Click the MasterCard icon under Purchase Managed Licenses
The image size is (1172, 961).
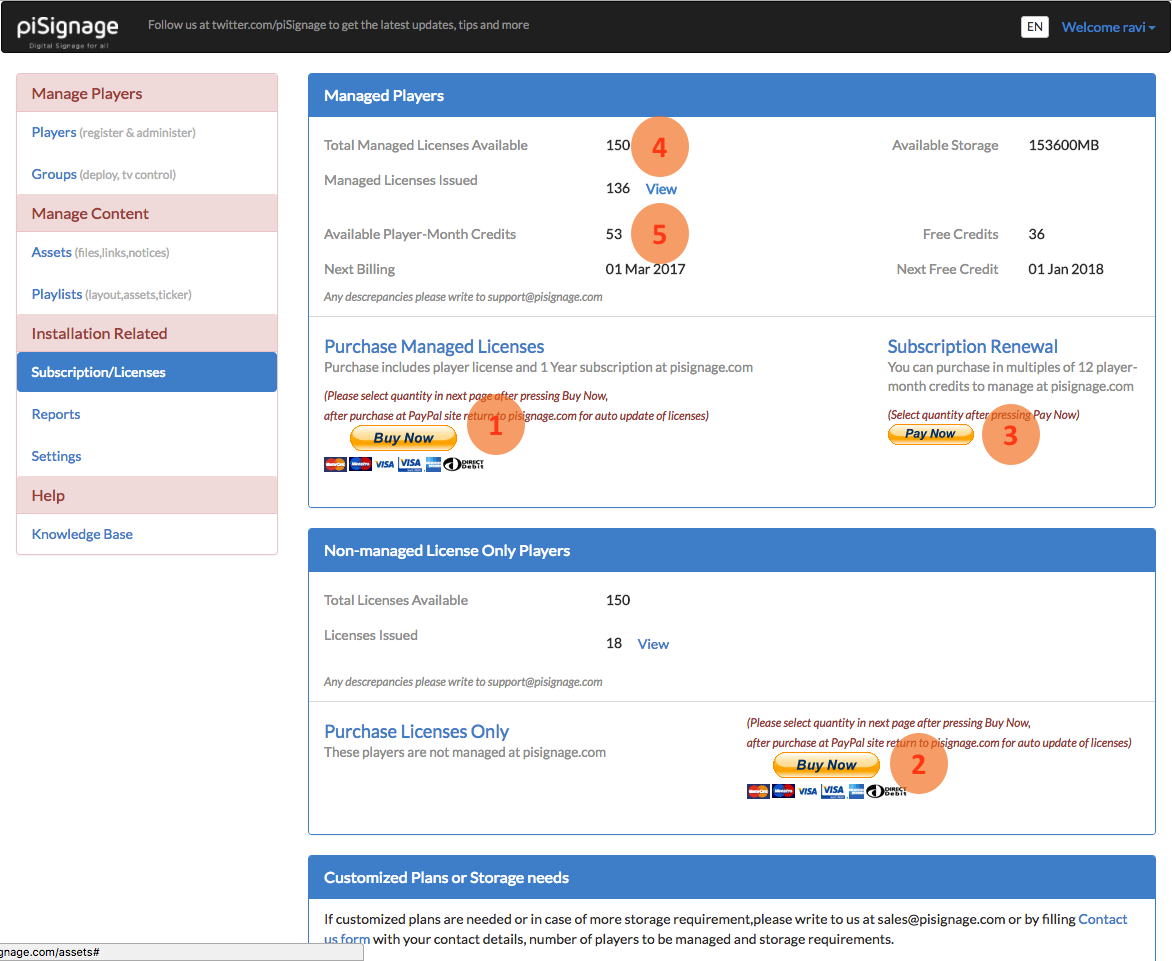coord(335,463)
